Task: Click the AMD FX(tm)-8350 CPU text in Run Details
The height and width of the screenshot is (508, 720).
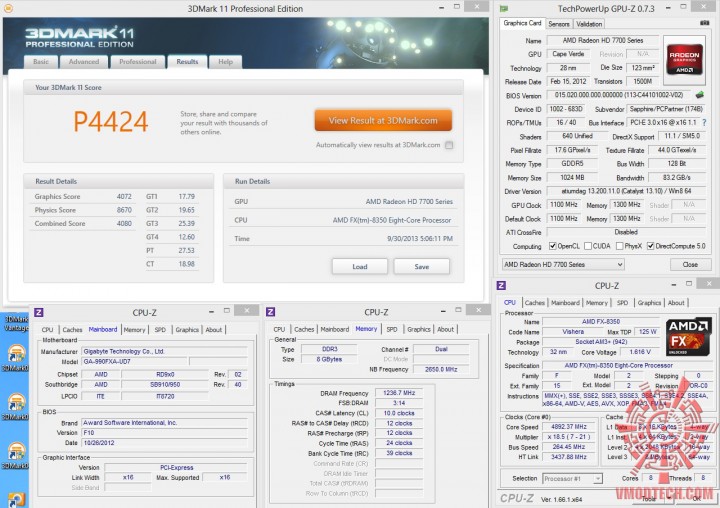Action: [392, 220]
